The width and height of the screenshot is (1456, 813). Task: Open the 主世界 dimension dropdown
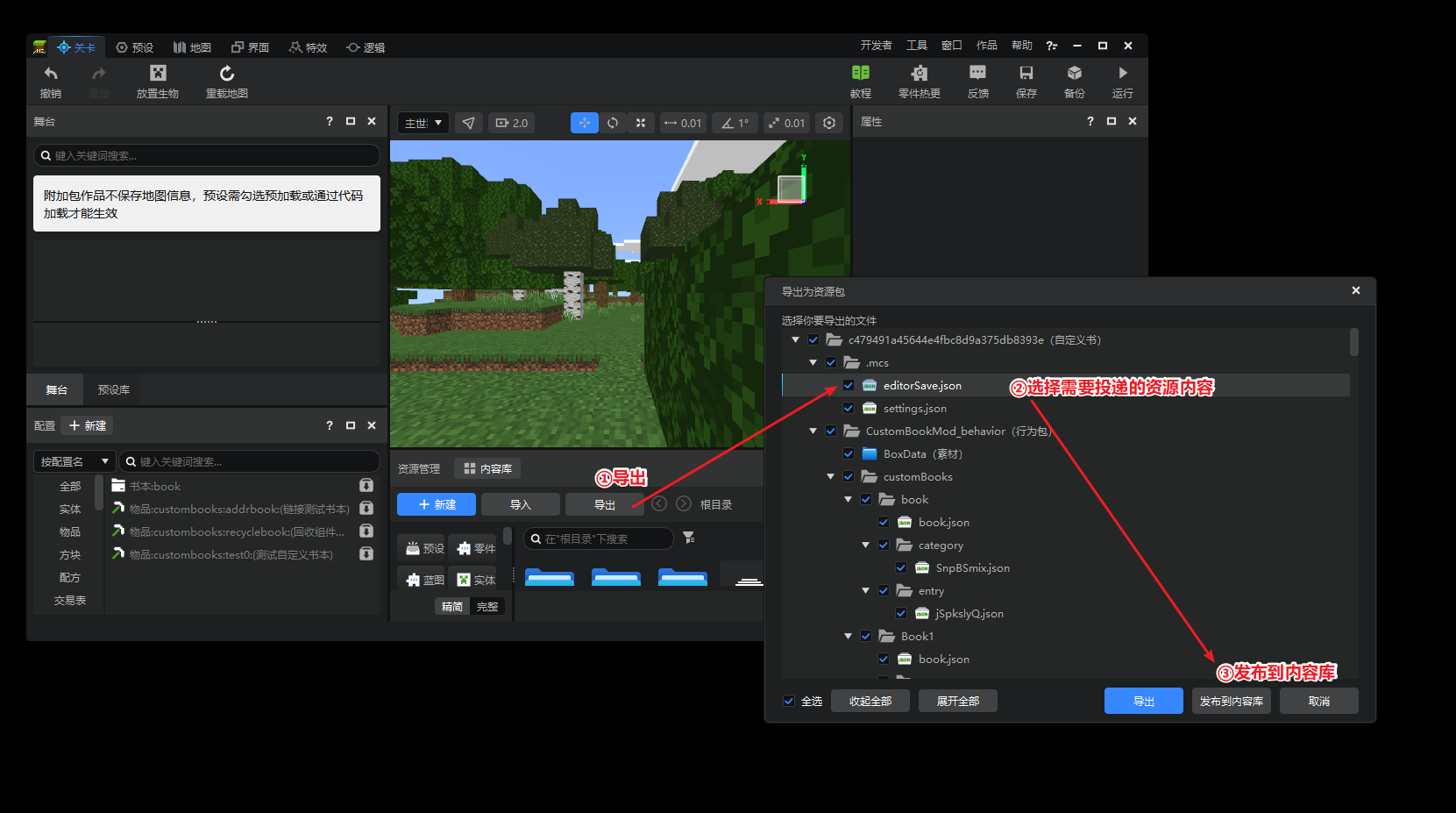coord(423,123)
